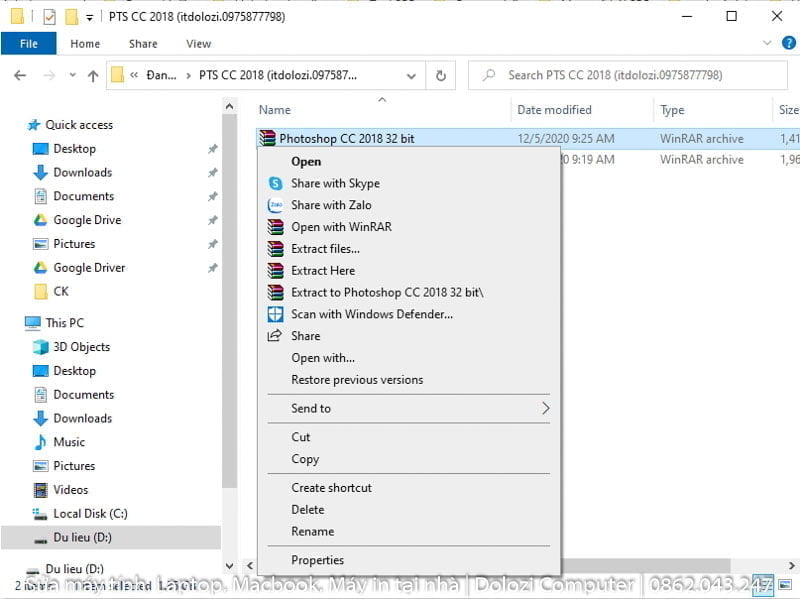
Task: Open the address bar history dropdown
Action: [x=412, y=75]
